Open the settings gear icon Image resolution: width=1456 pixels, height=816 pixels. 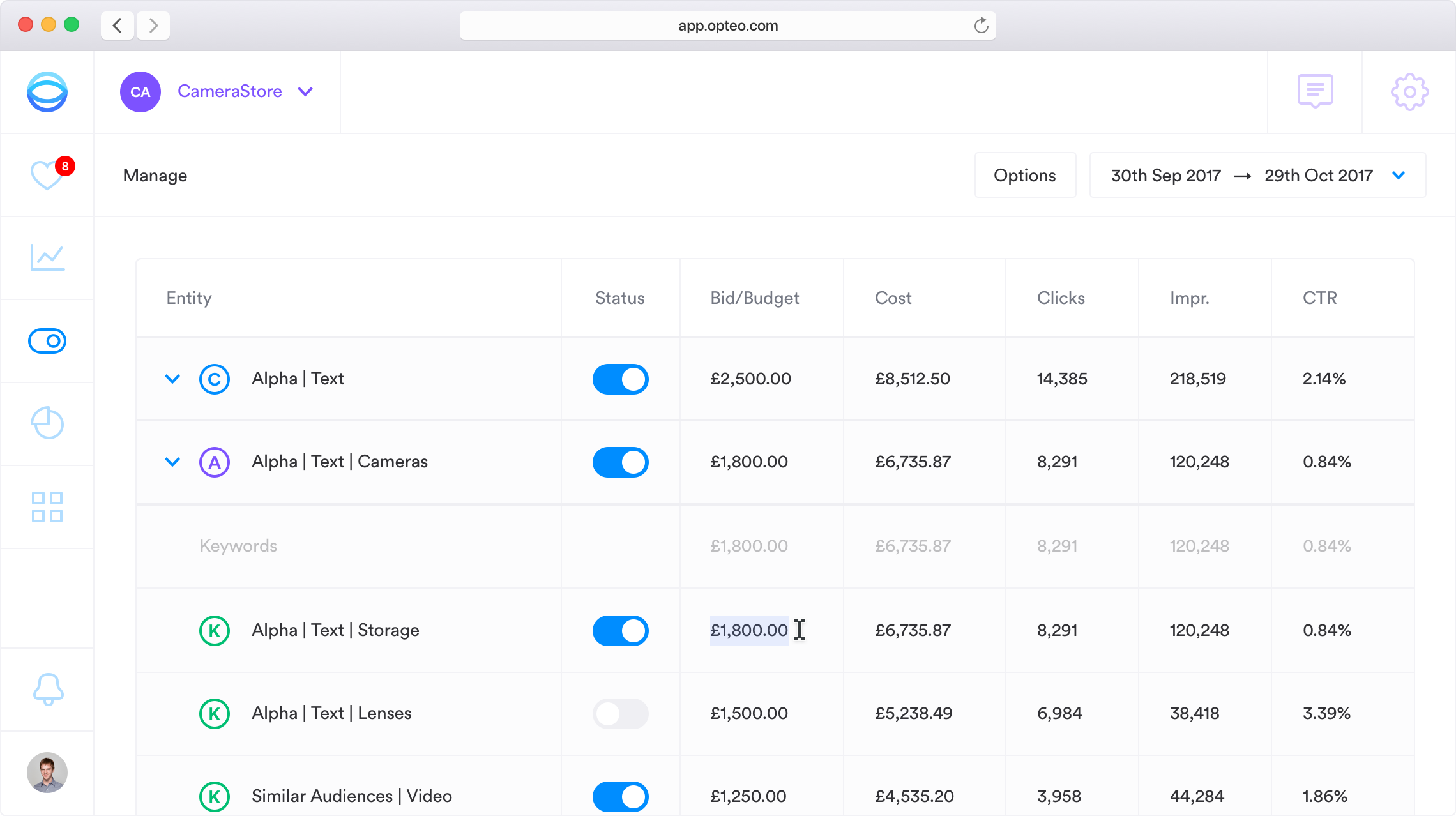pos(1409,92)
